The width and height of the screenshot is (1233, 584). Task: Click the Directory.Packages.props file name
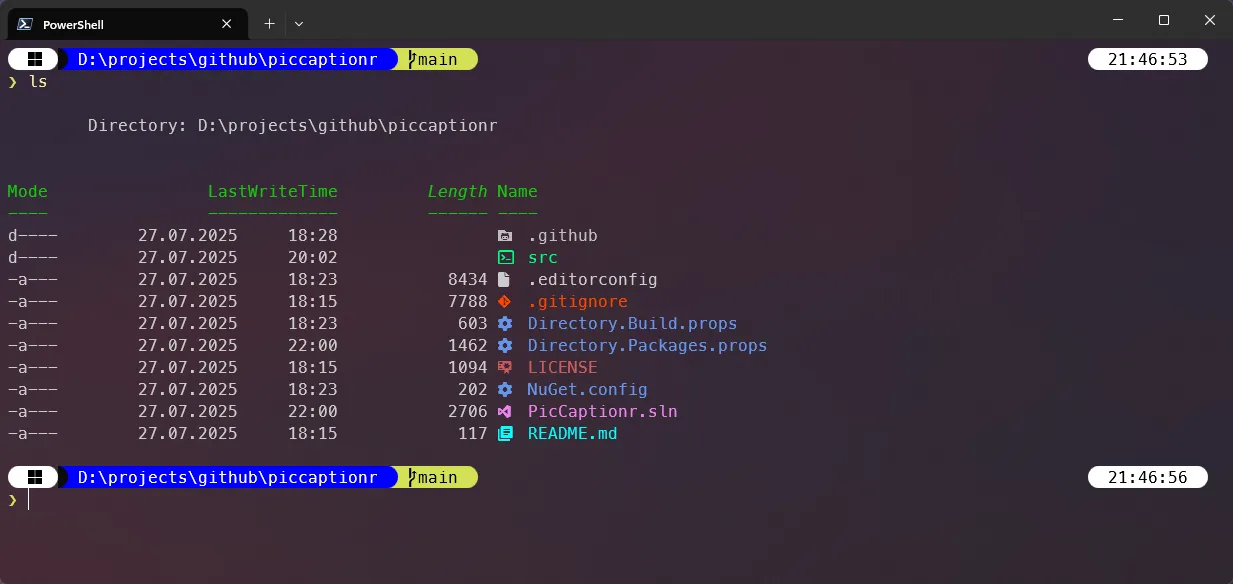(647, 346)
